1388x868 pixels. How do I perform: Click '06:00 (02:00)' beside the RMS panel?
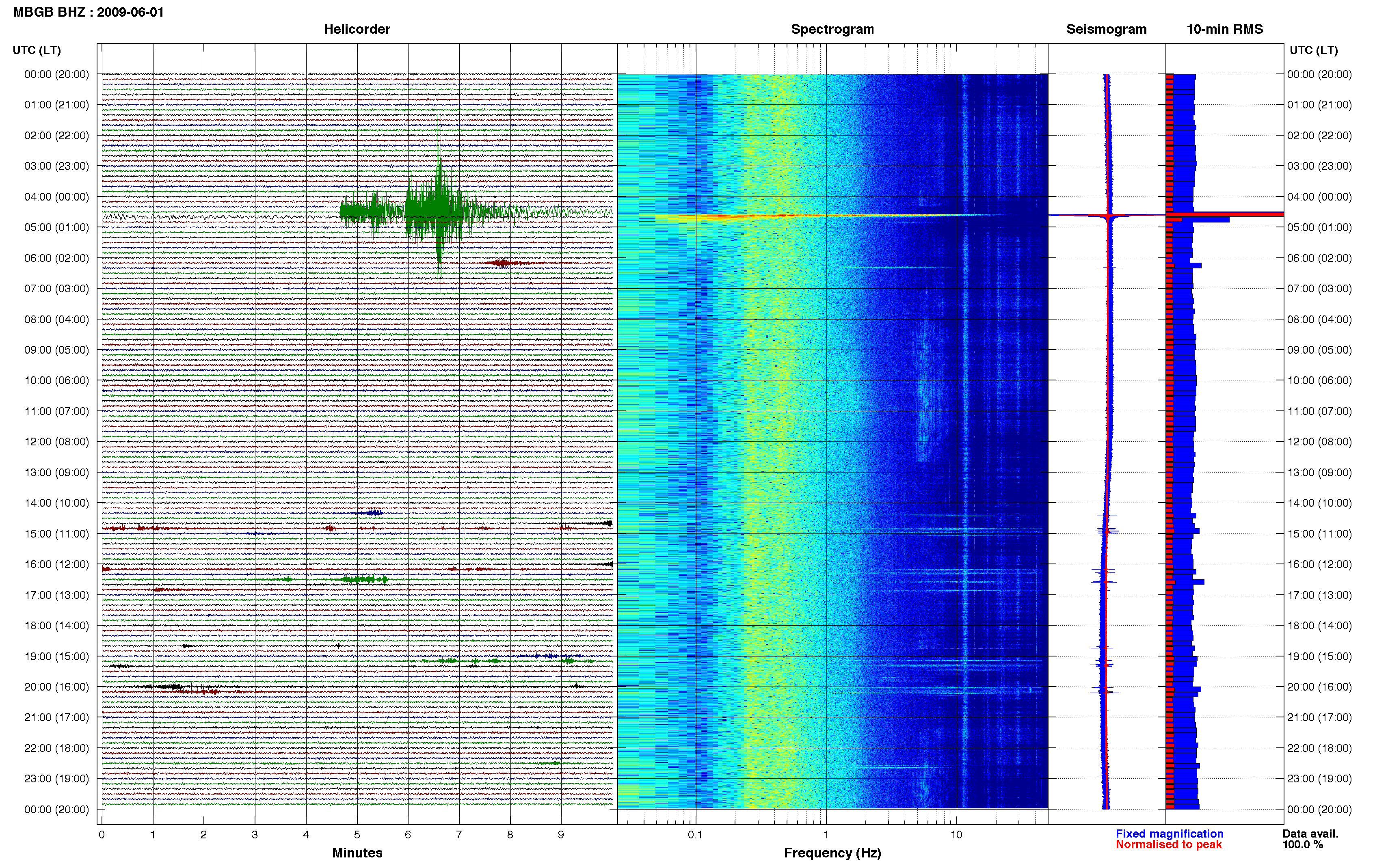click(x=1319, y=258)
